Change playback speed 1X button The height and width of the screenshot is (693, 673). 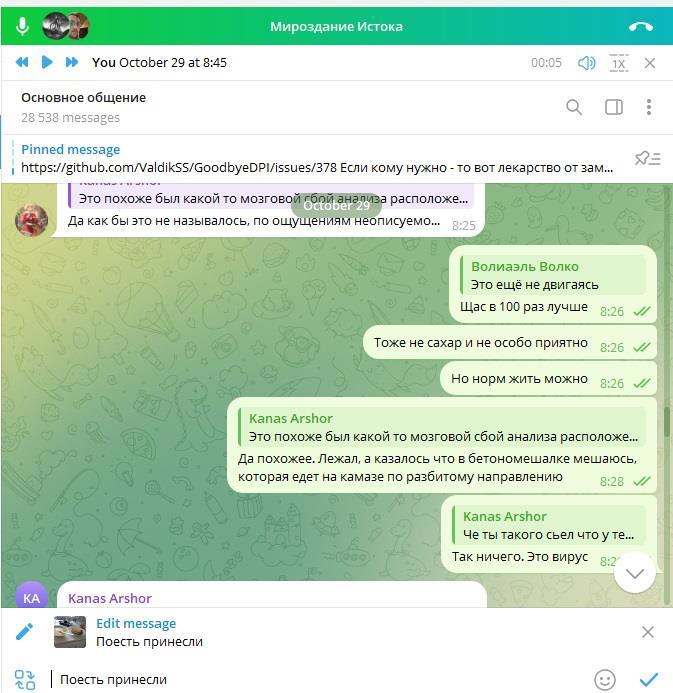[x=619, y=63]
